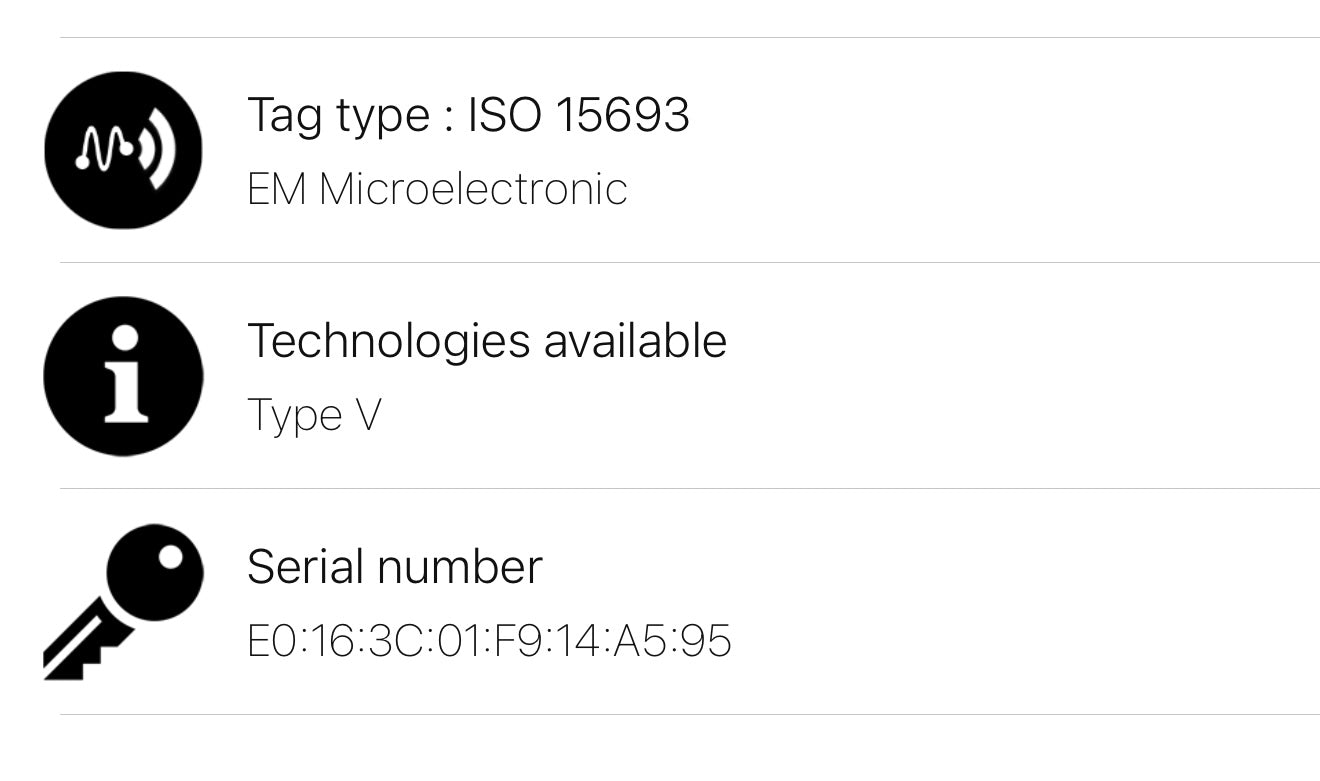The height and width of the screenshot is (781, 1320).
Task: Click the "15693" digits in the tag type
Action: pyautogui.click(x=622, y=115)
